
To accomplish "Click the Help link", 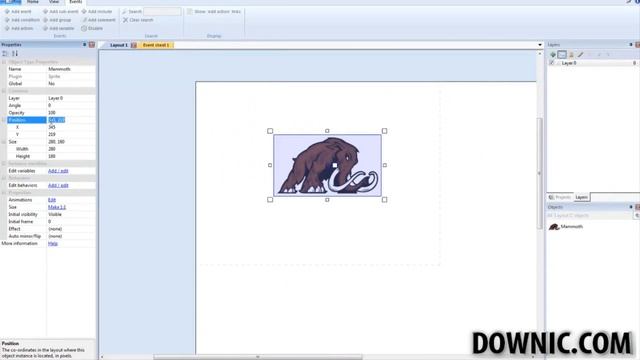I will (53, 243).
